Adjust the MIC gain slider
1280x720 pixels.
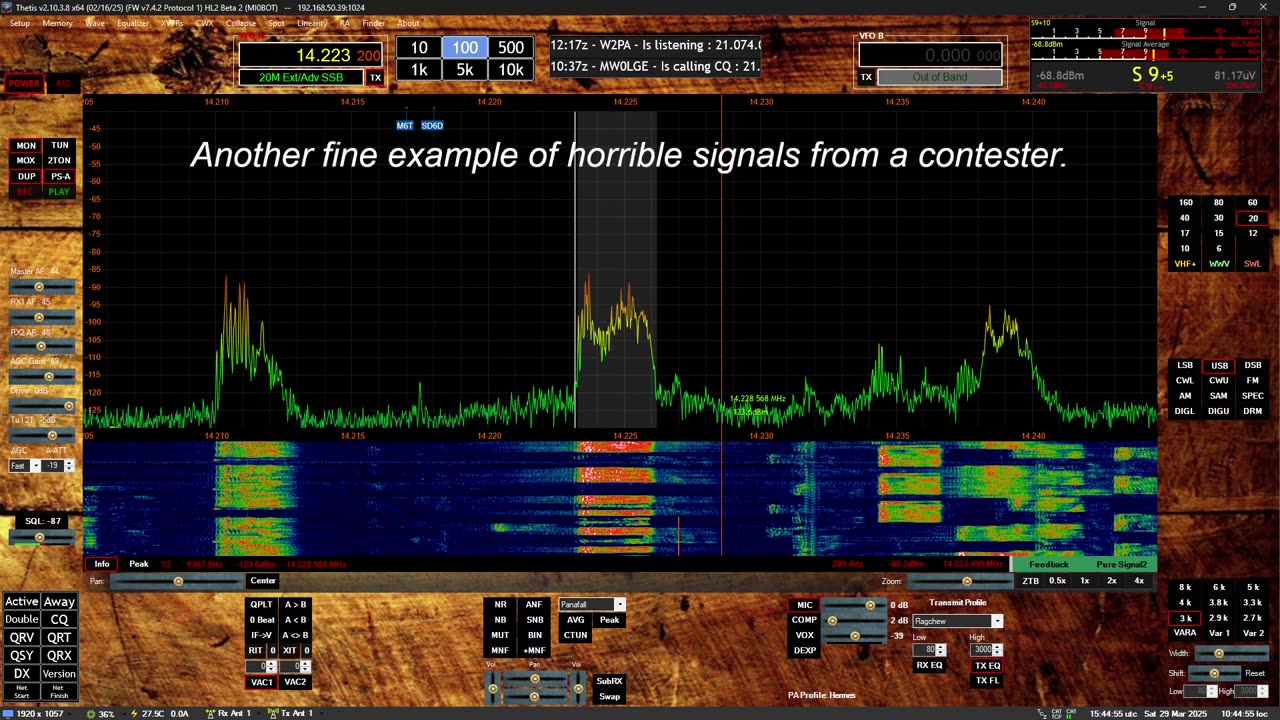coord(853,605)
